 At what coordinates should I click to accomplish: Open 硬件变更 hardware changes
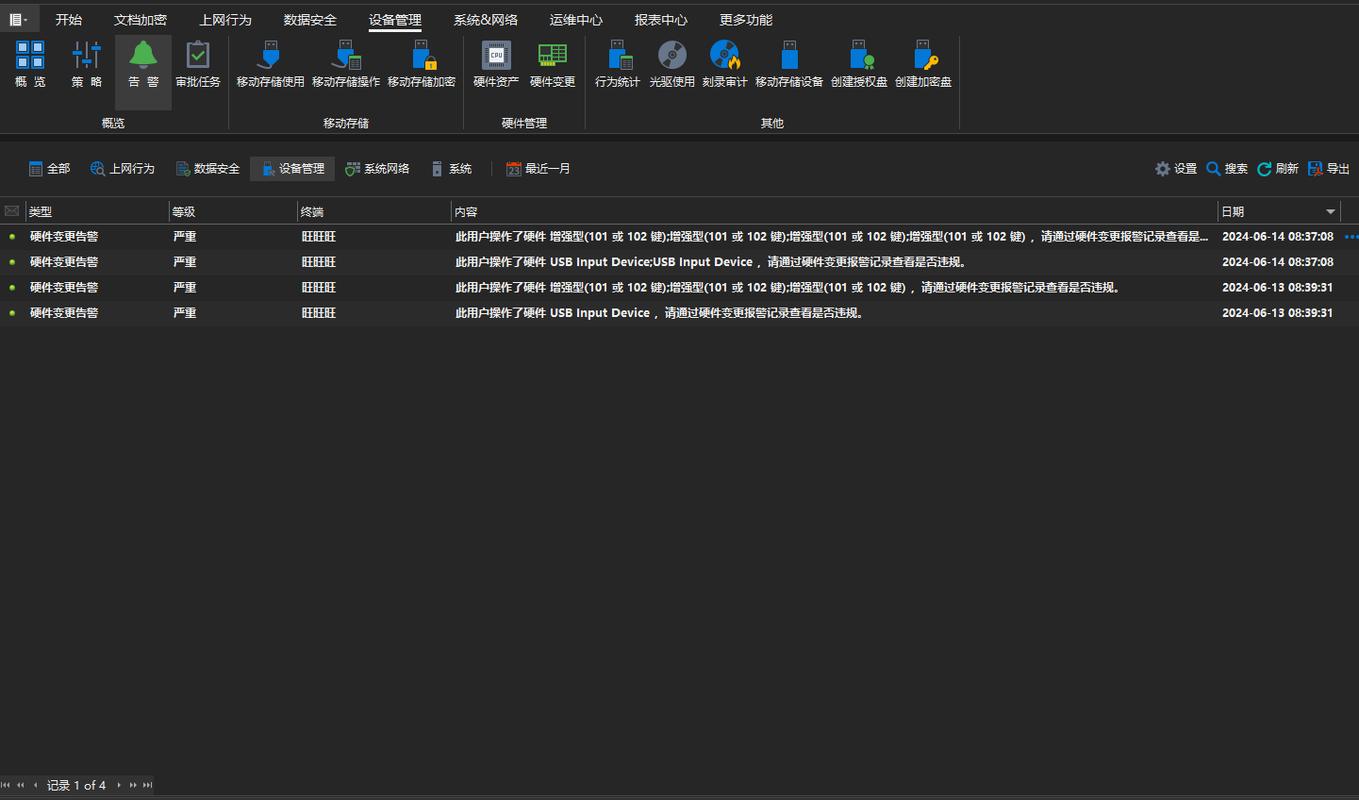[552, 65]
